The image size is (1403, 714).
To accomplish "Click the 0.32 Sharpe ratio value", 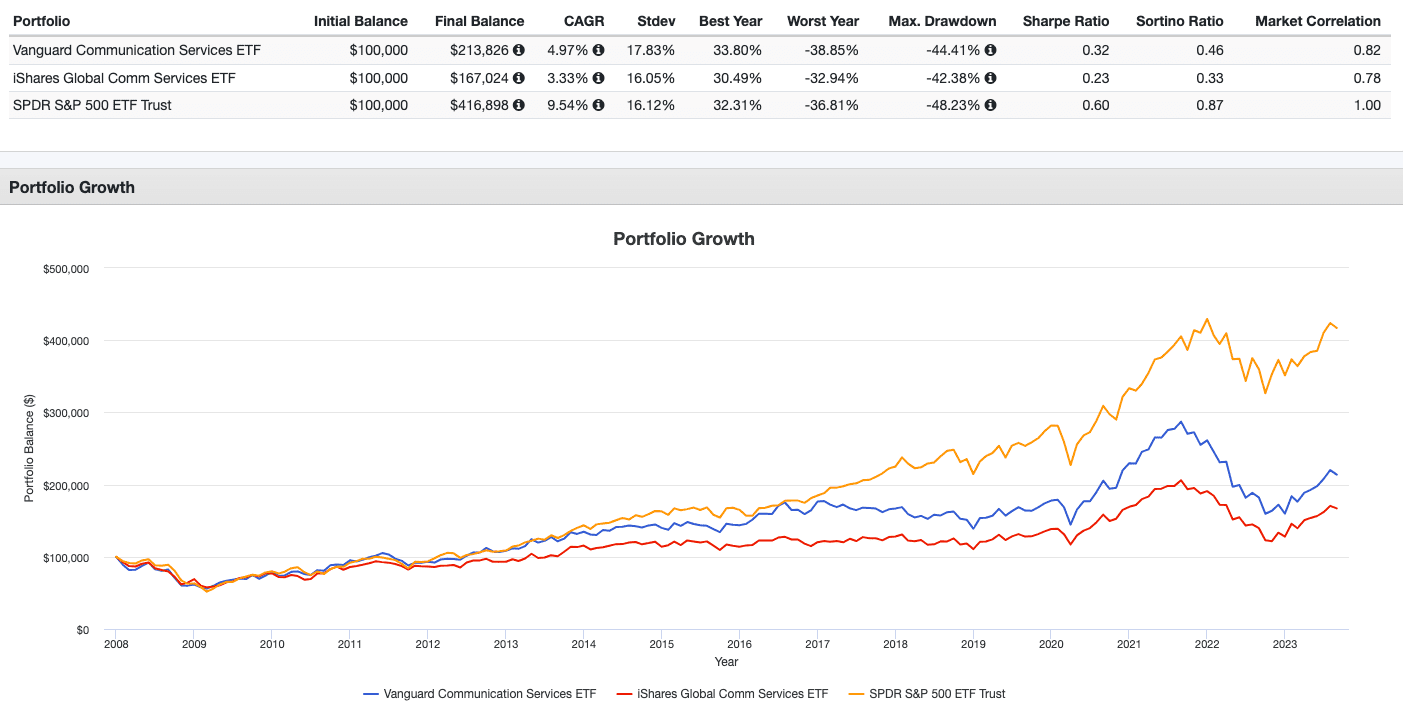I will (x=1098, y=51).
